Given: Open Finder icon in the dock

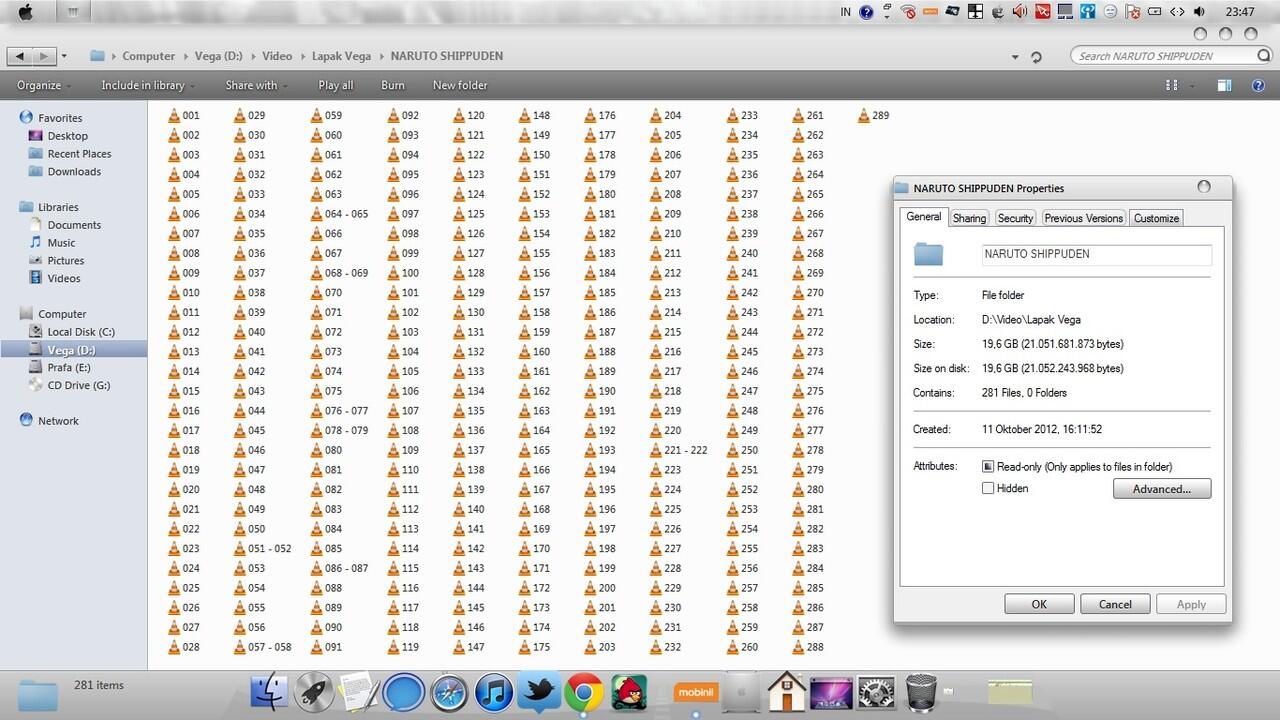Looking at the screenshot, I should [x=268, y=692].
